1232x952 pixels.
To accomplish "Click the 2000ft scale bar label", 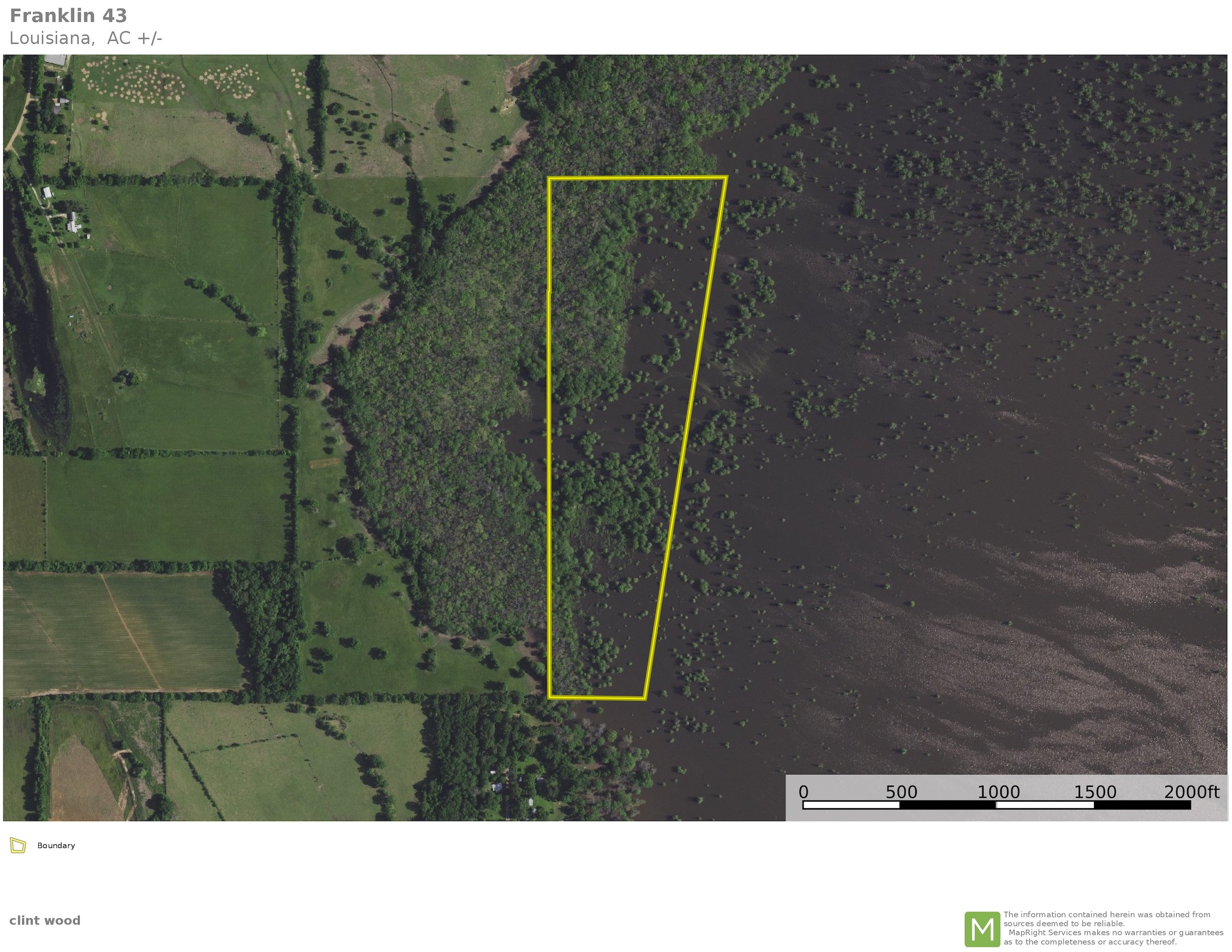I will tap(1192, 792).
